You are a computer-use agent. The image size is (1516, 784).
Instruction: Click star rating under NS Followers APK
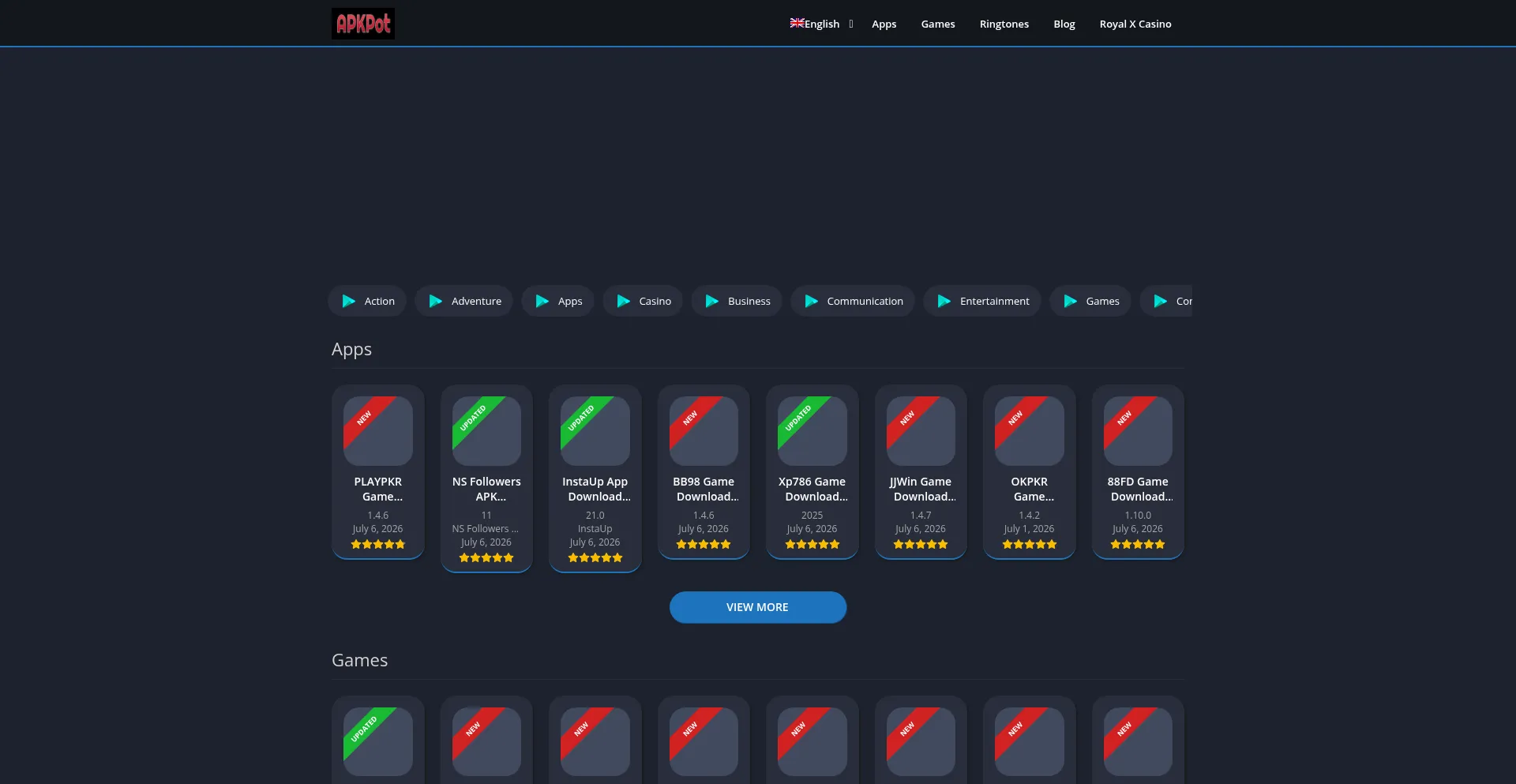click(486, 557)
